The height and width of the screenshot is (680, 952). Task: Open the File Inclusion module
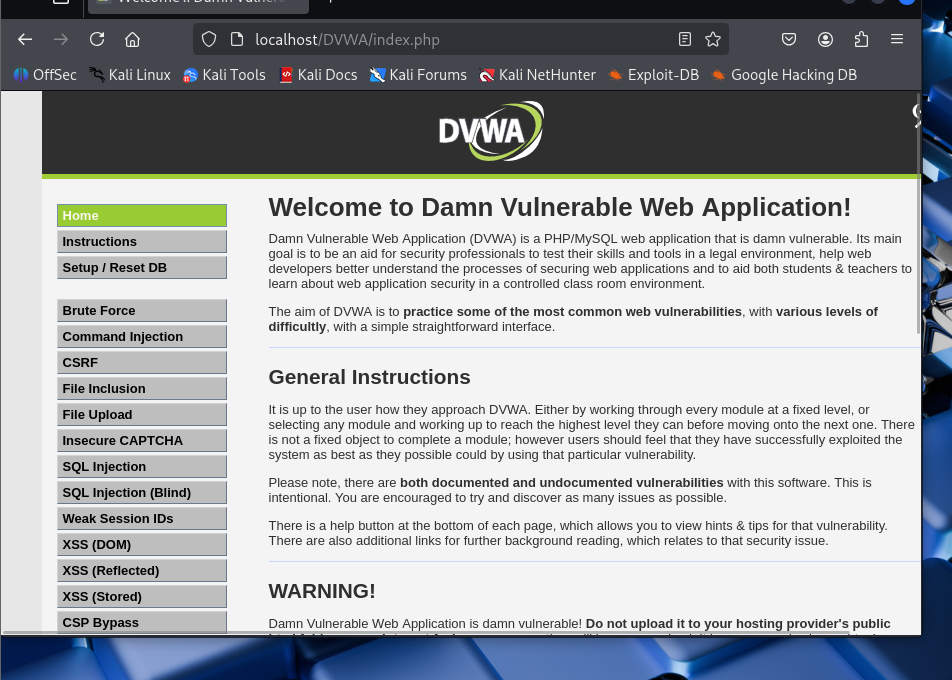[142, 389]
